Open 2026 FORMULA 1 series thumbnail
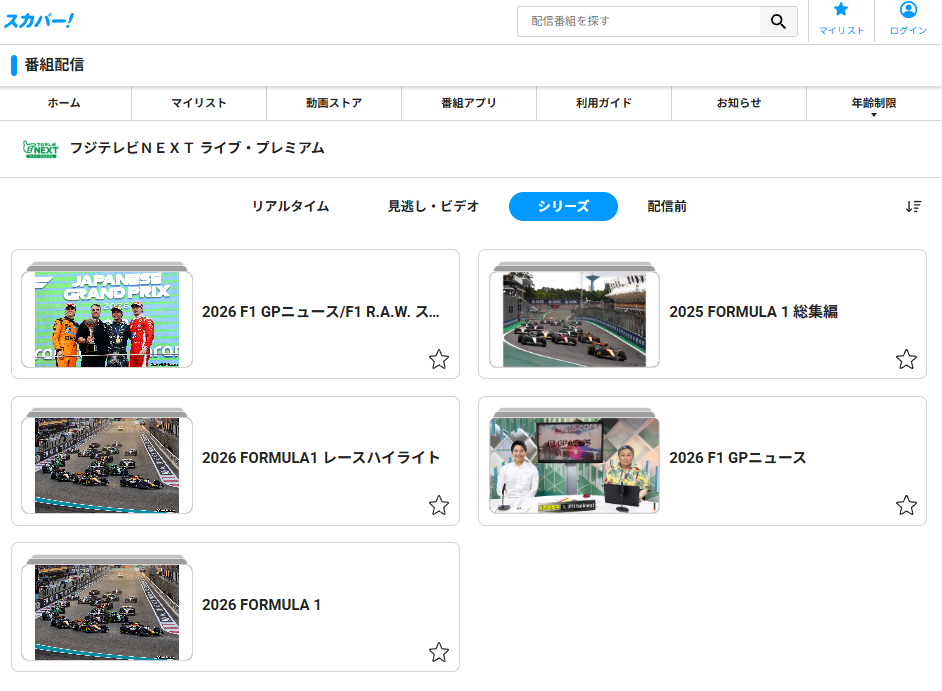942x691 pixels. 107,612
